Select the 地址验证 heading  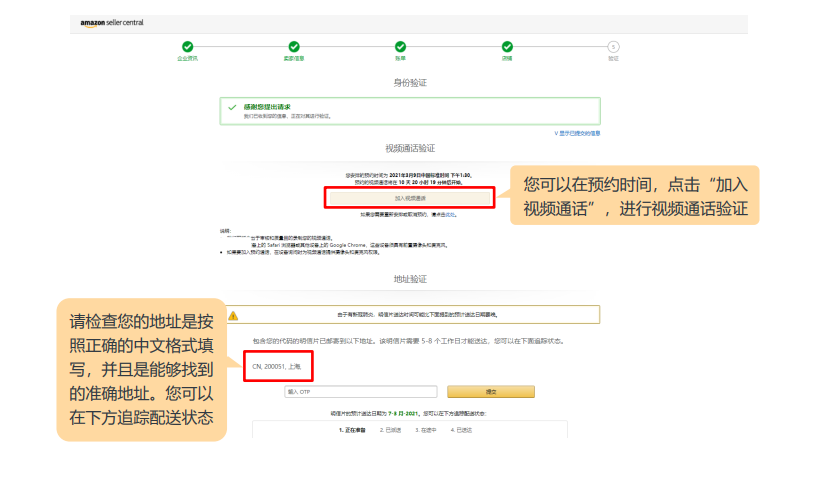tap(410, 279)
